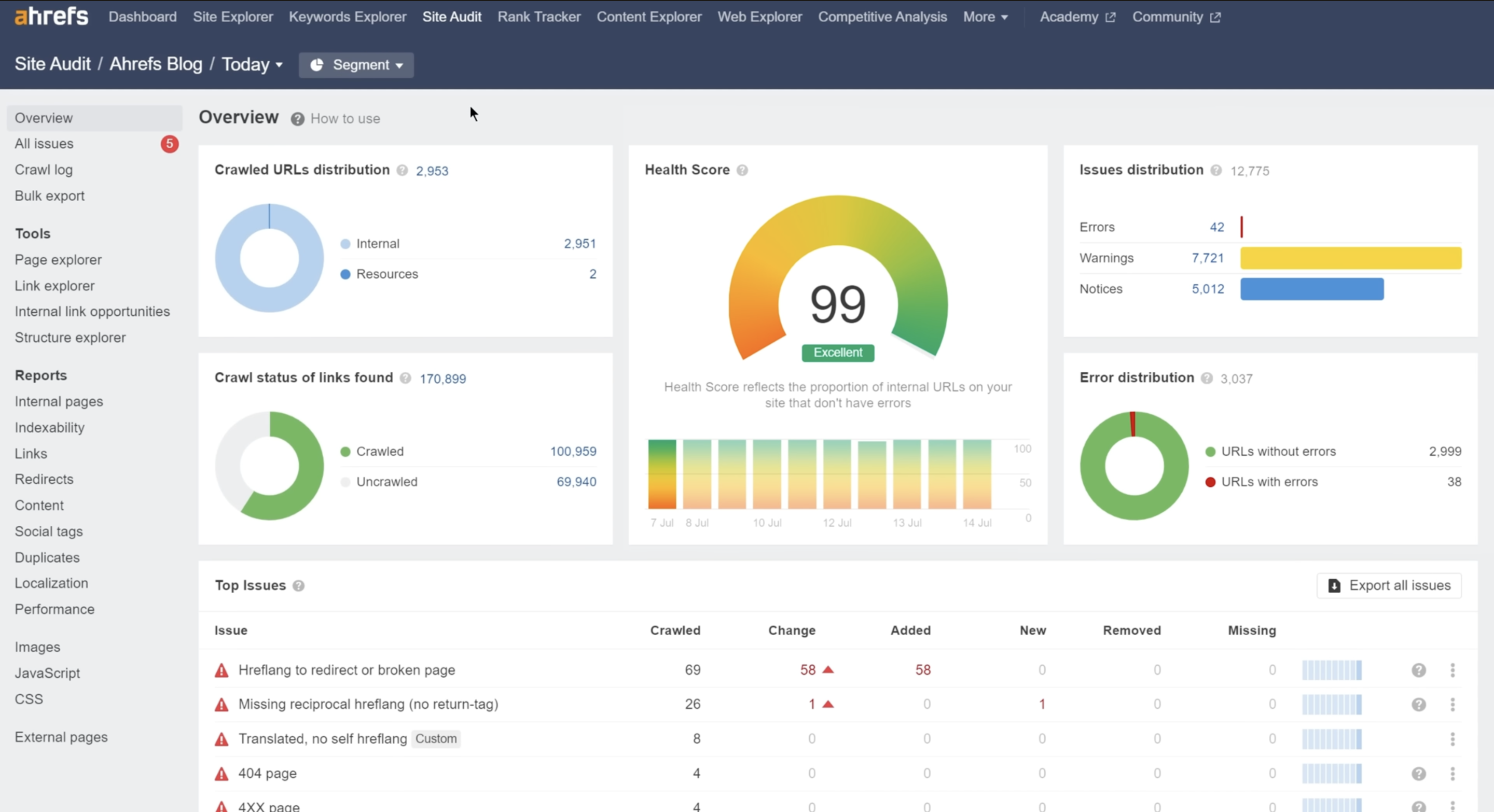
Task: Open Content Explorer
Action: tap(649, 17)
